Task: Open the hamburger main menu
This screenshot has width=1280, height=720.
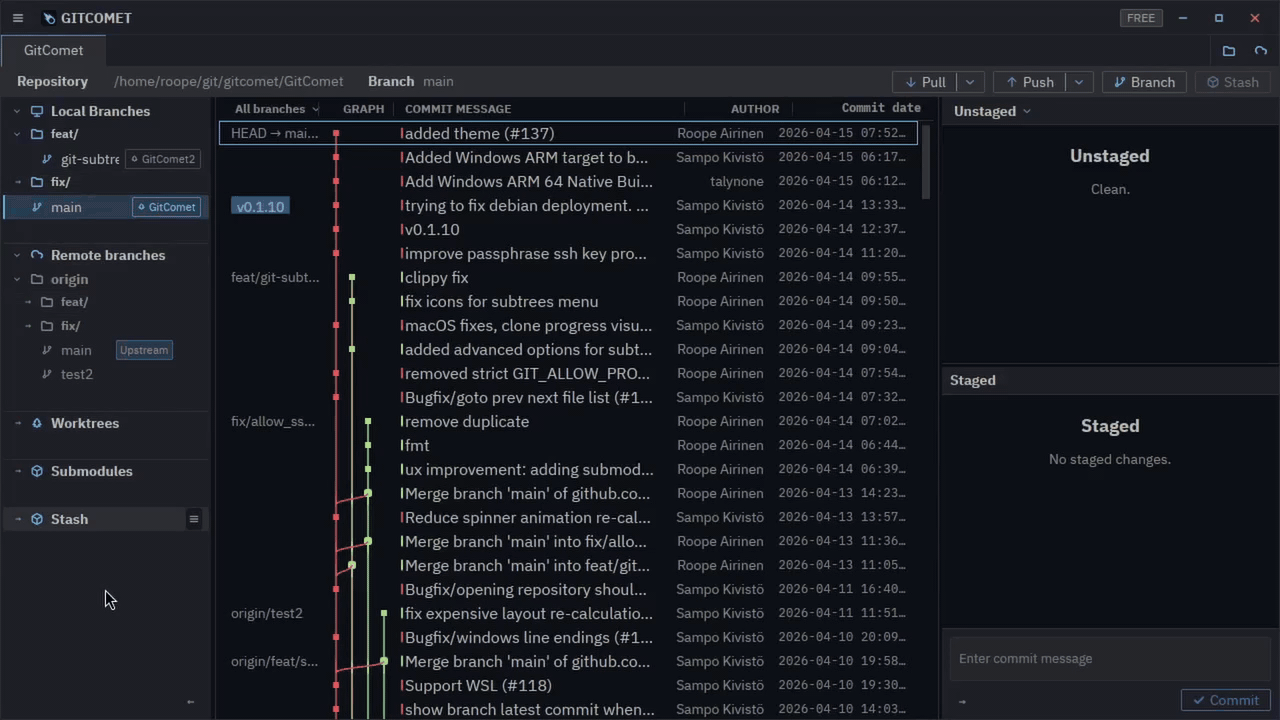Action: tap(18, 18)
